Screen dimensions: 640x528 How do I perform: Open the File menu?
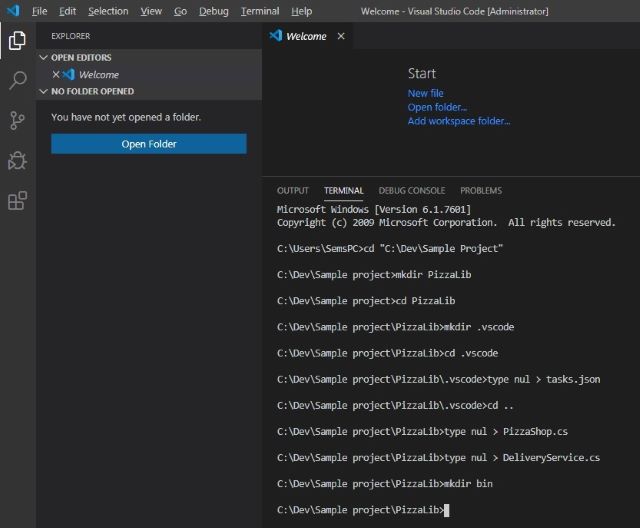click(x=40, y=11)
